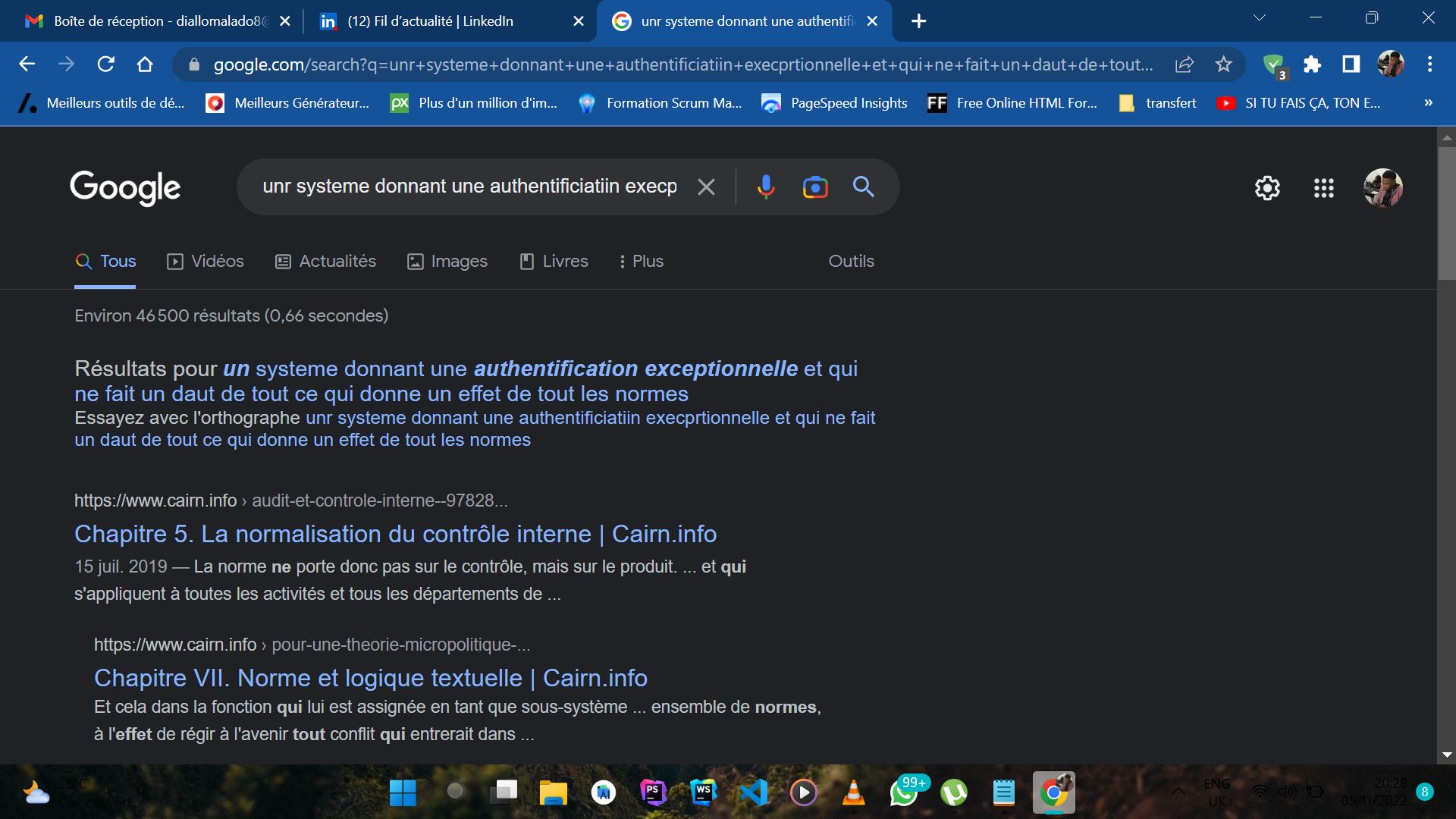Viewport: 1456px width, 819px height.
Task: Open Chapitre 5 Cairn.info result
Action: click(395, 534)
